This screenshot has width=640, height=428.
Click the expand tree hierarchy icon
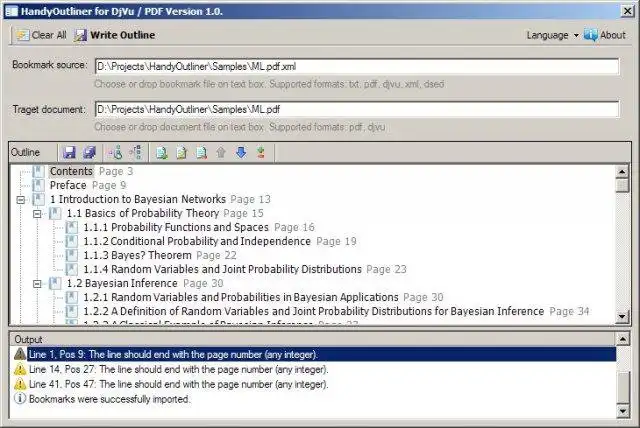136,152
